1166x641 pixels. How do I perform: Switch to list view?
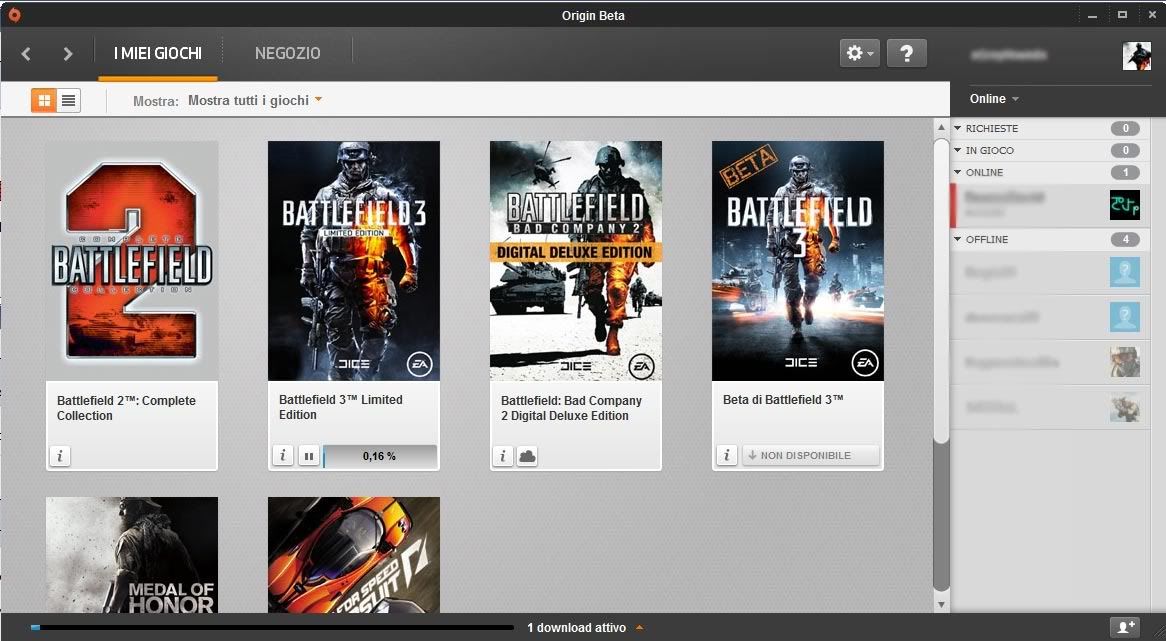coord(68,100)
